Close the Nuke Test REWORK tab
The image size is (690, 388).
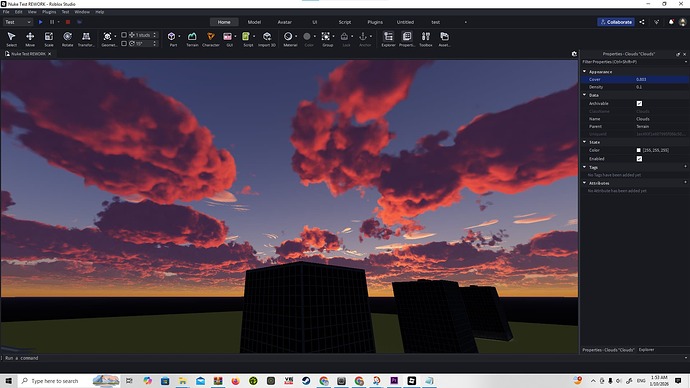[x=50, y=54]
